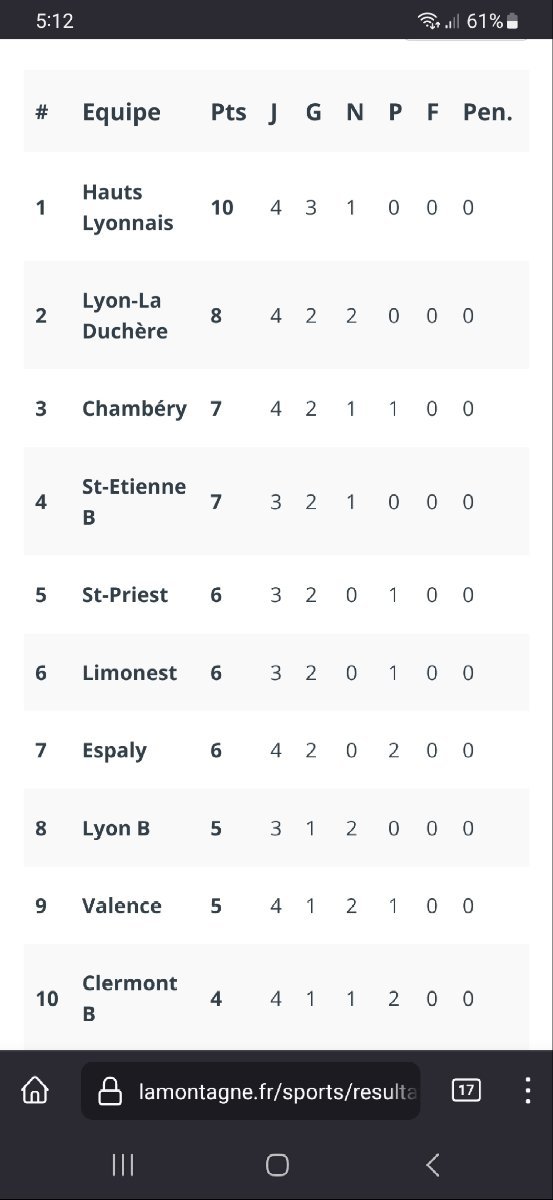This screenshot has height=1200, width=553.
Task: Select the Hauts Lyonnais team row
Action: 276,207
